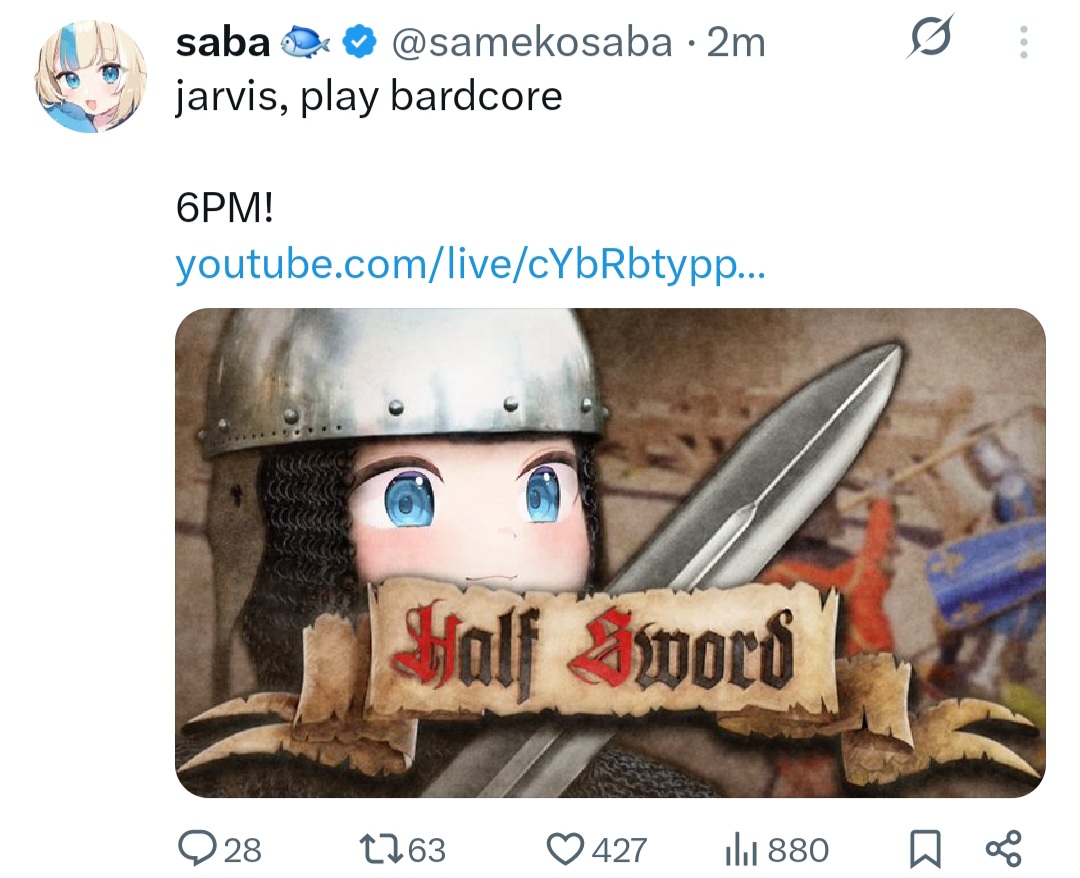Viewport: 1080px width, 878px height.
Task: Open the Half Sword image thumbnail
Action: [610, 553]
